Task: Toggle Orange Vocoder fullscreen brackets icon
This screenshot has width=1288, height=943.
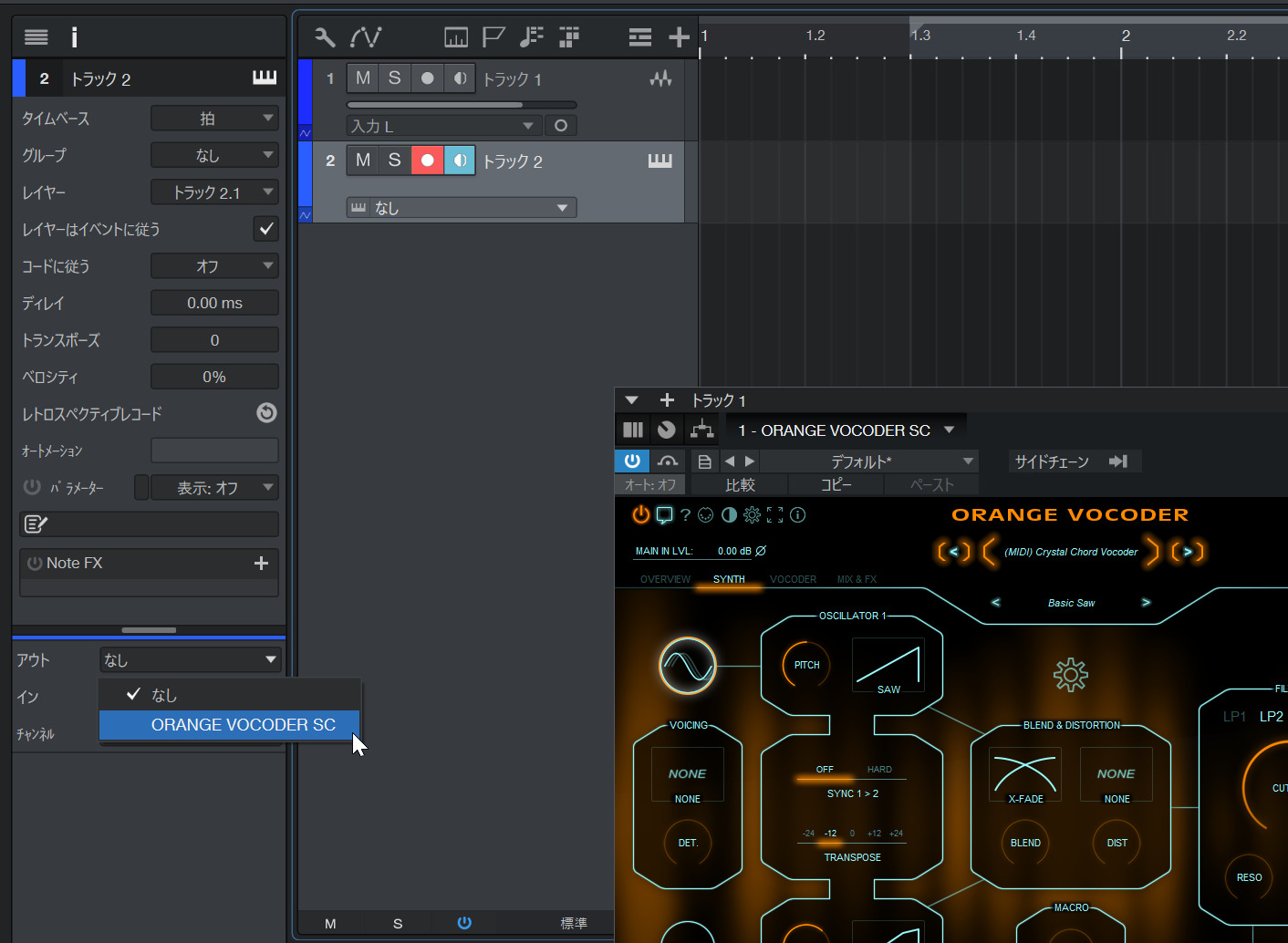Action: (x=774, y=515)
